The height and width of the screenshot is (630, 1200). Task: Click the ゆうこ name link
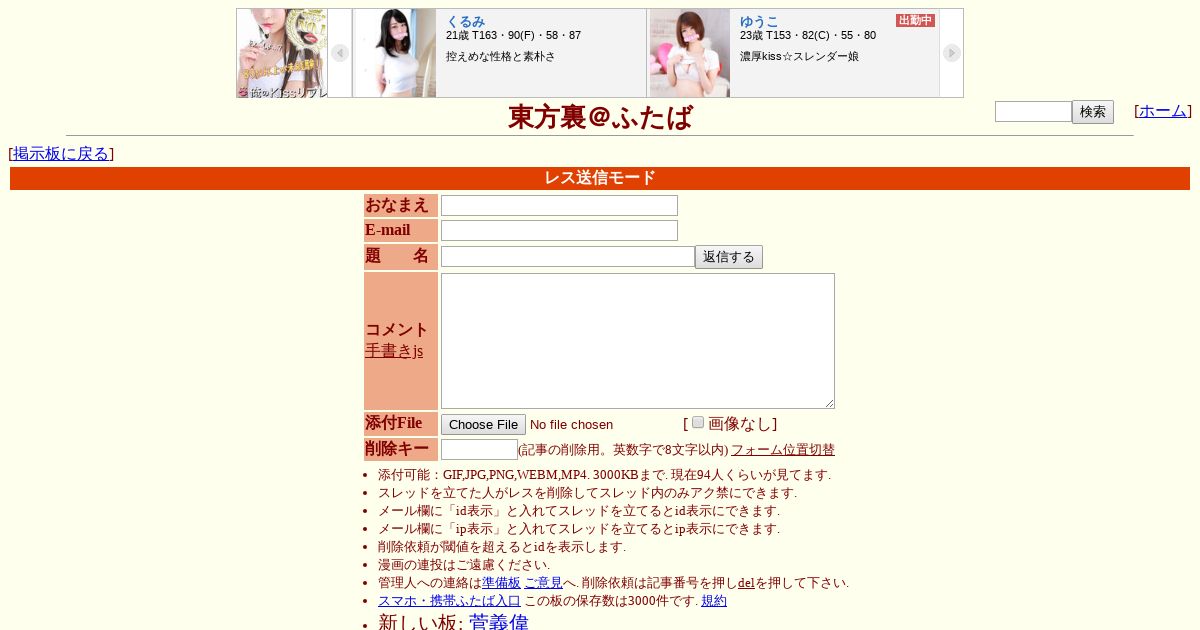(759, 21)
